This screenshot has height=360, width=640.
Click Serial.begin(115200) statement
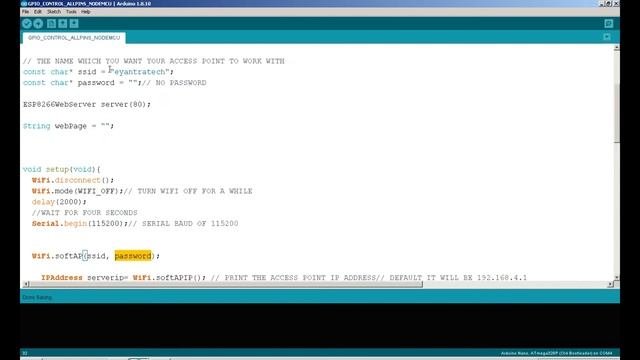click(80, 224)
